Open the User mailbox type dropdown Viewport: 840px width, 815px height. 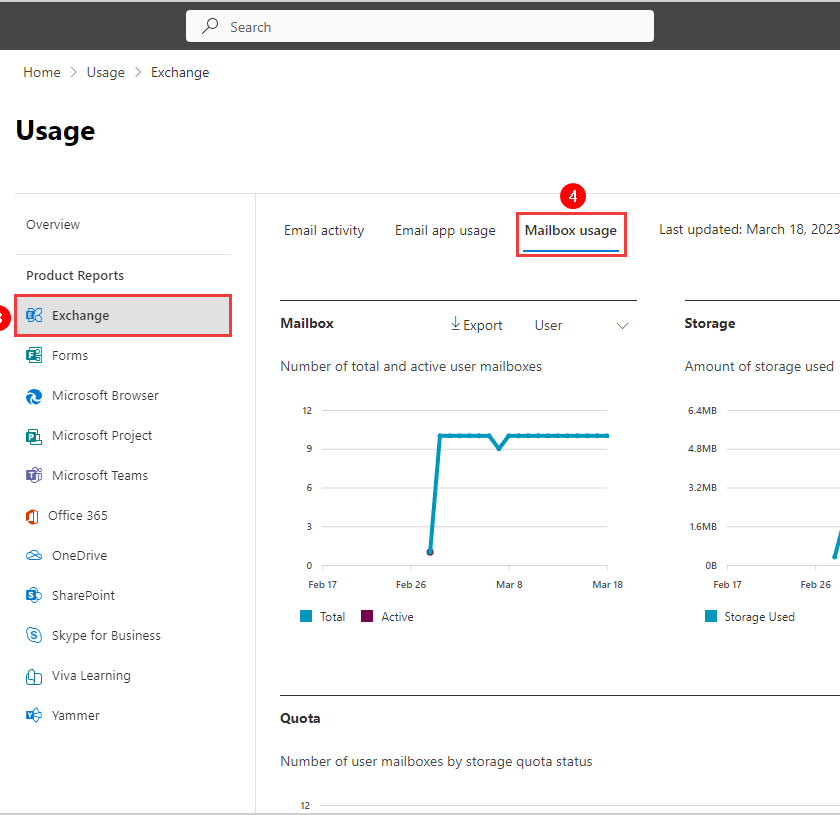[581, 325]
